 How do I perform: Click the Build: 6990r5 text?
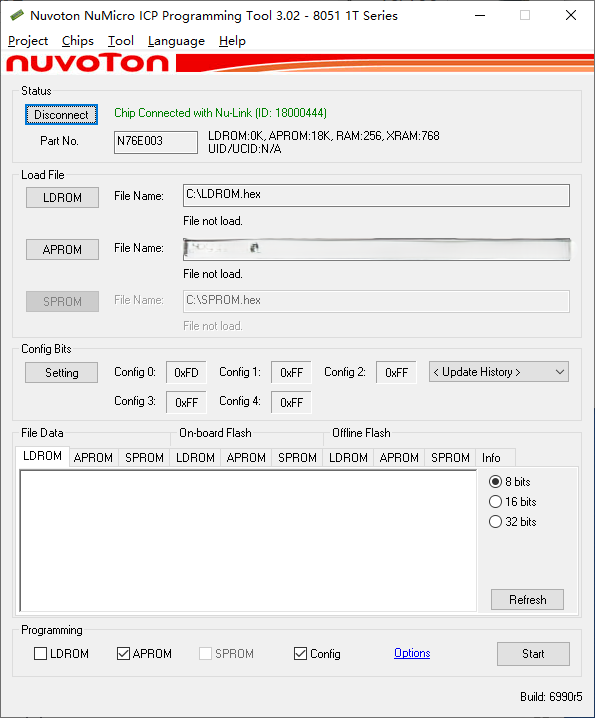coord(551,697)
